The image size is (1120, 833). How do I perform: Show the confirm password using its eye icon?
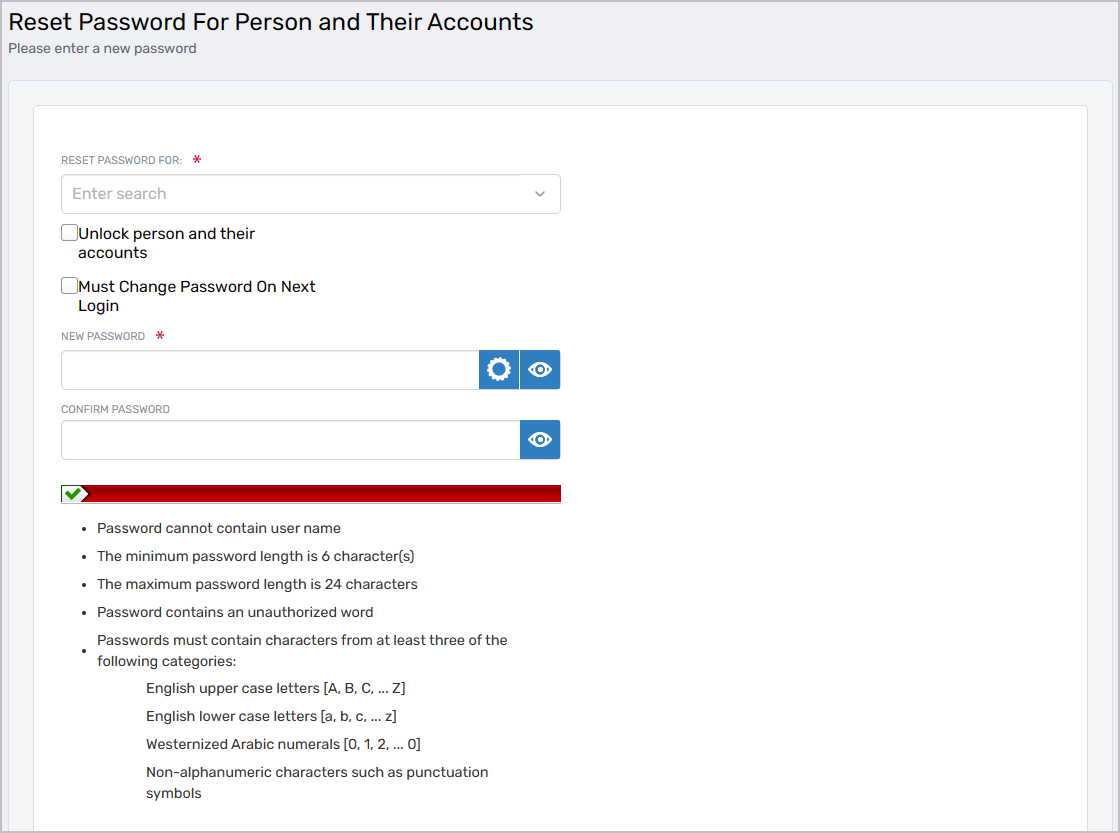(x=539, y=439)
